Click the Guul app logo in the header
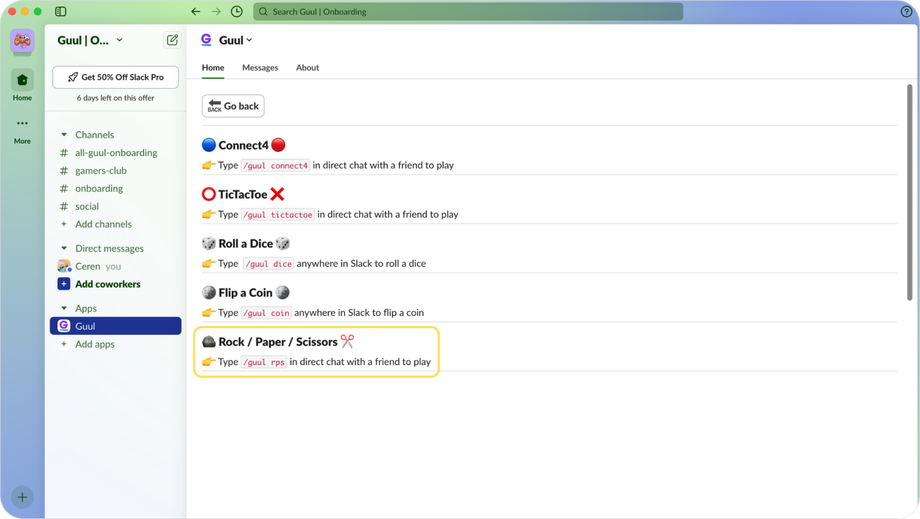Screen dimensions: 920x519 pyautogui.click(x=207, y=39)
